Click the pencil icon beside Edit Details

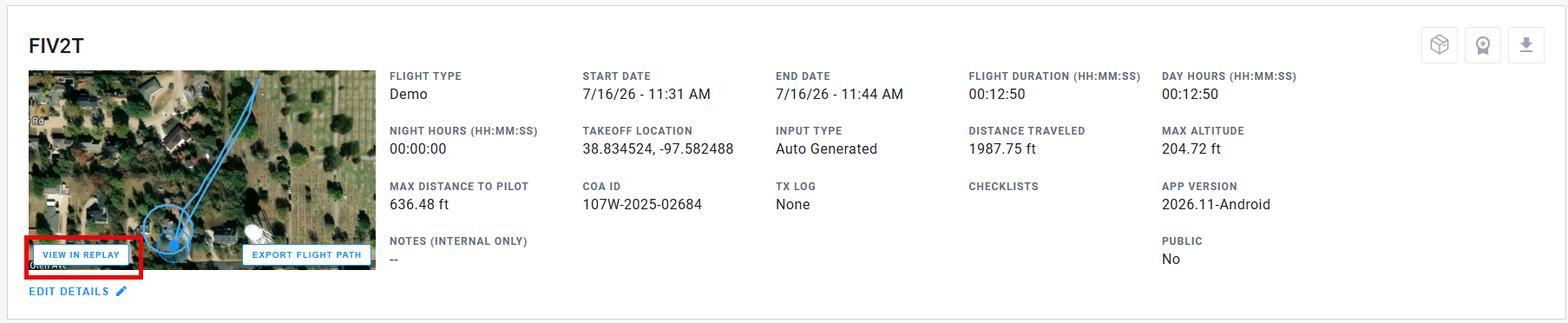(x=121, y=292)
